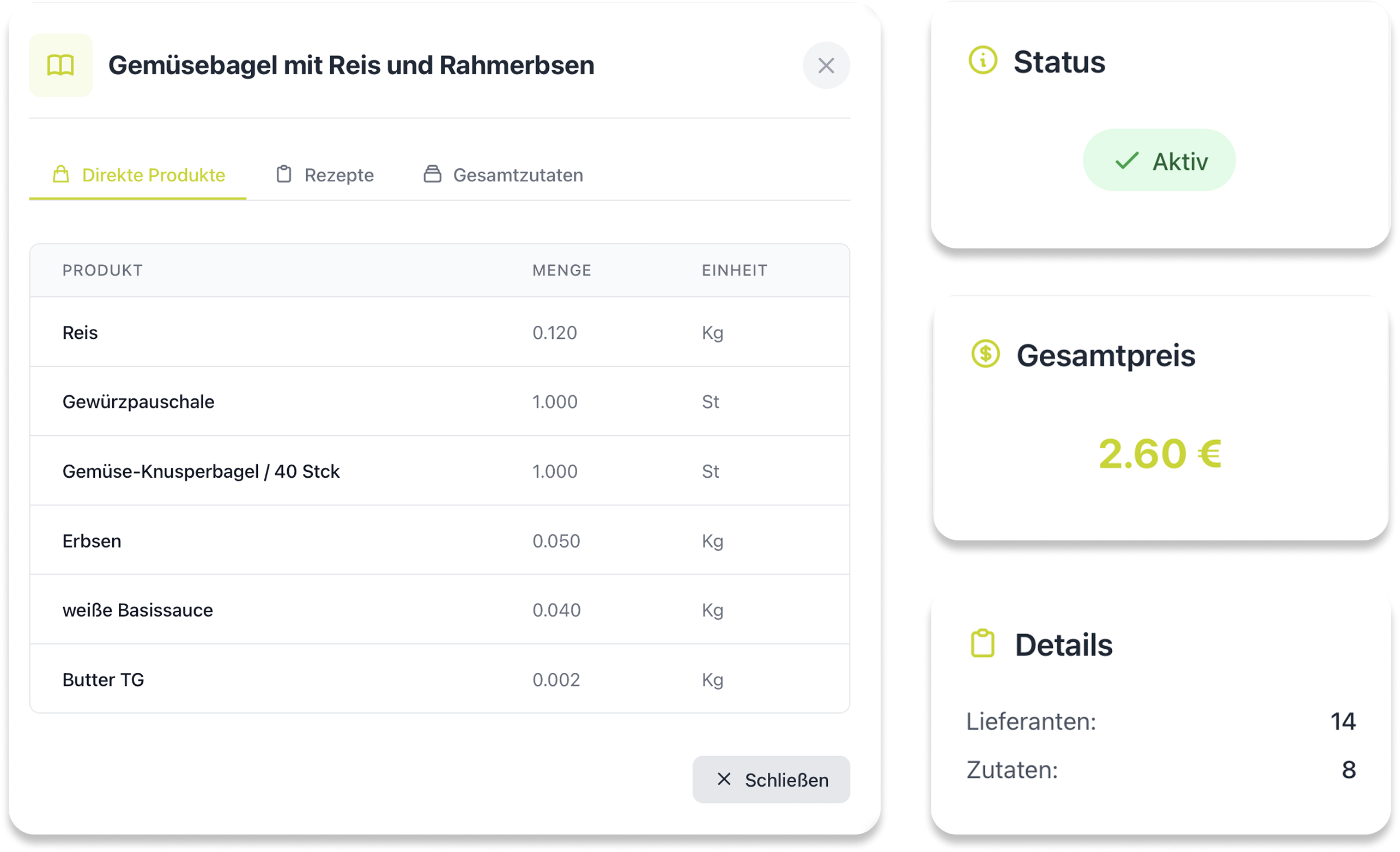Click the dollar coin icon beside Gesamtpreis

985,354
